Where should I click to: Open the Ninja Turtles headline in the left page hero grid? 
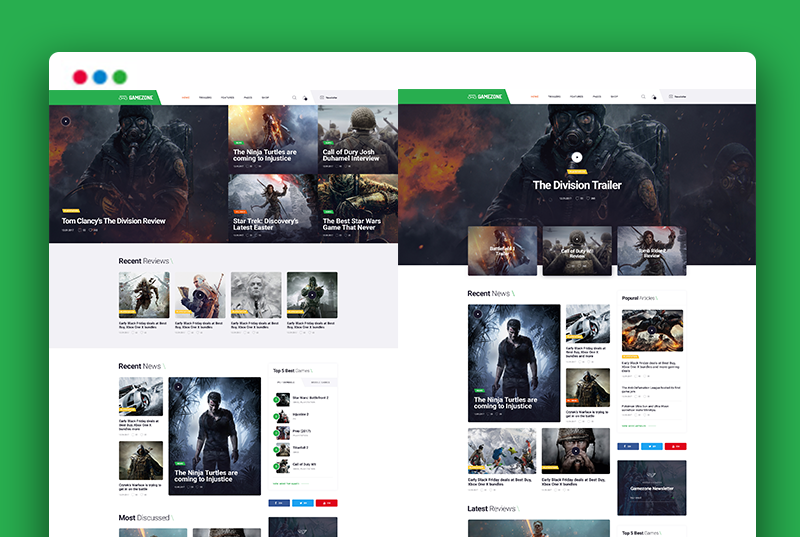coord(264,155)
